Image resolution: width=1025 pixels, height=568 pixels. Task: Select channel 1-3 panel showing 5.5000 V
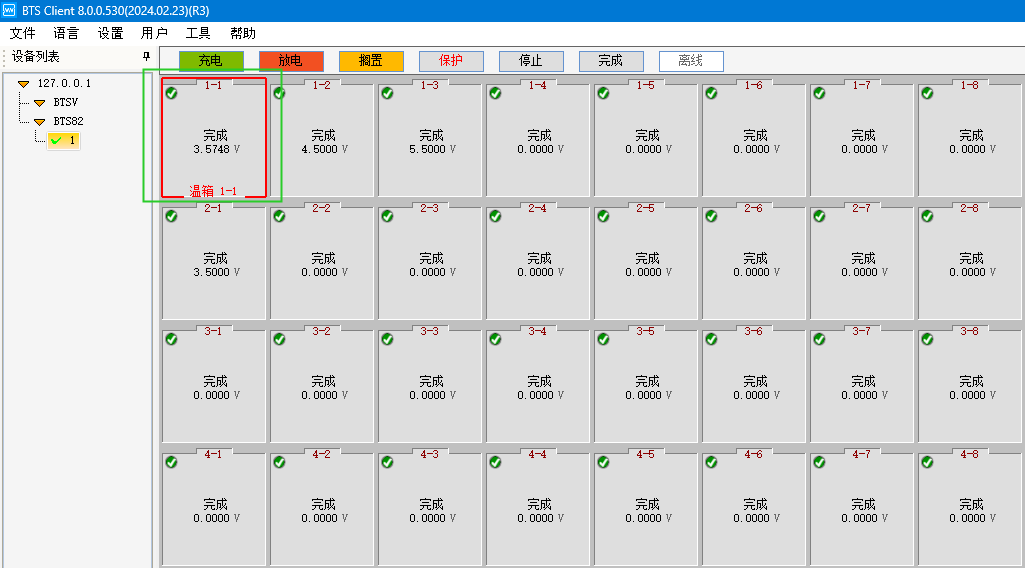pyautogui.click(x=430, y=139)
